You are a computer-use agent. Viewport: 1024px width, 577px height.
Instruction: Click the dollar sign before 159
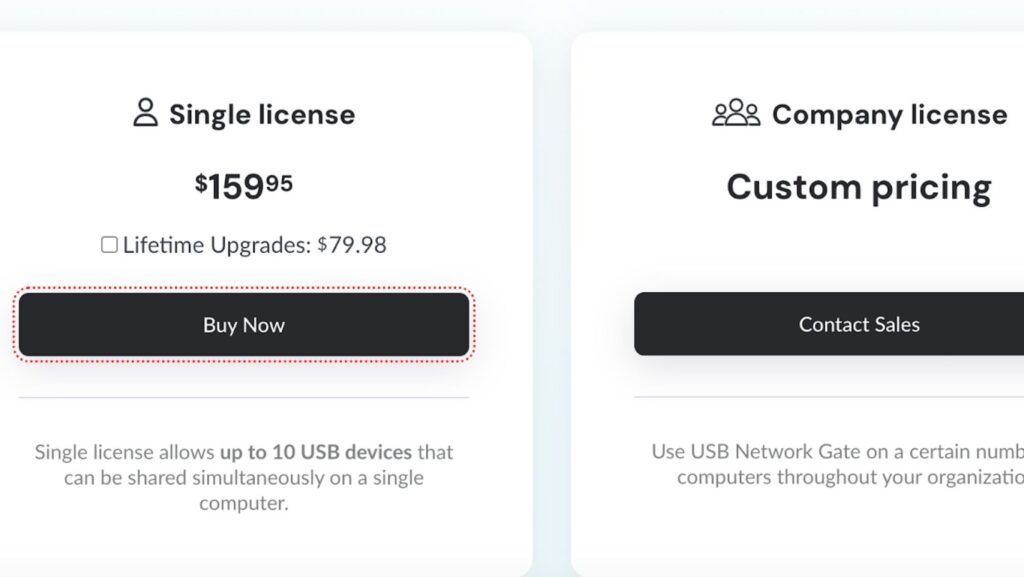point(201,183)
